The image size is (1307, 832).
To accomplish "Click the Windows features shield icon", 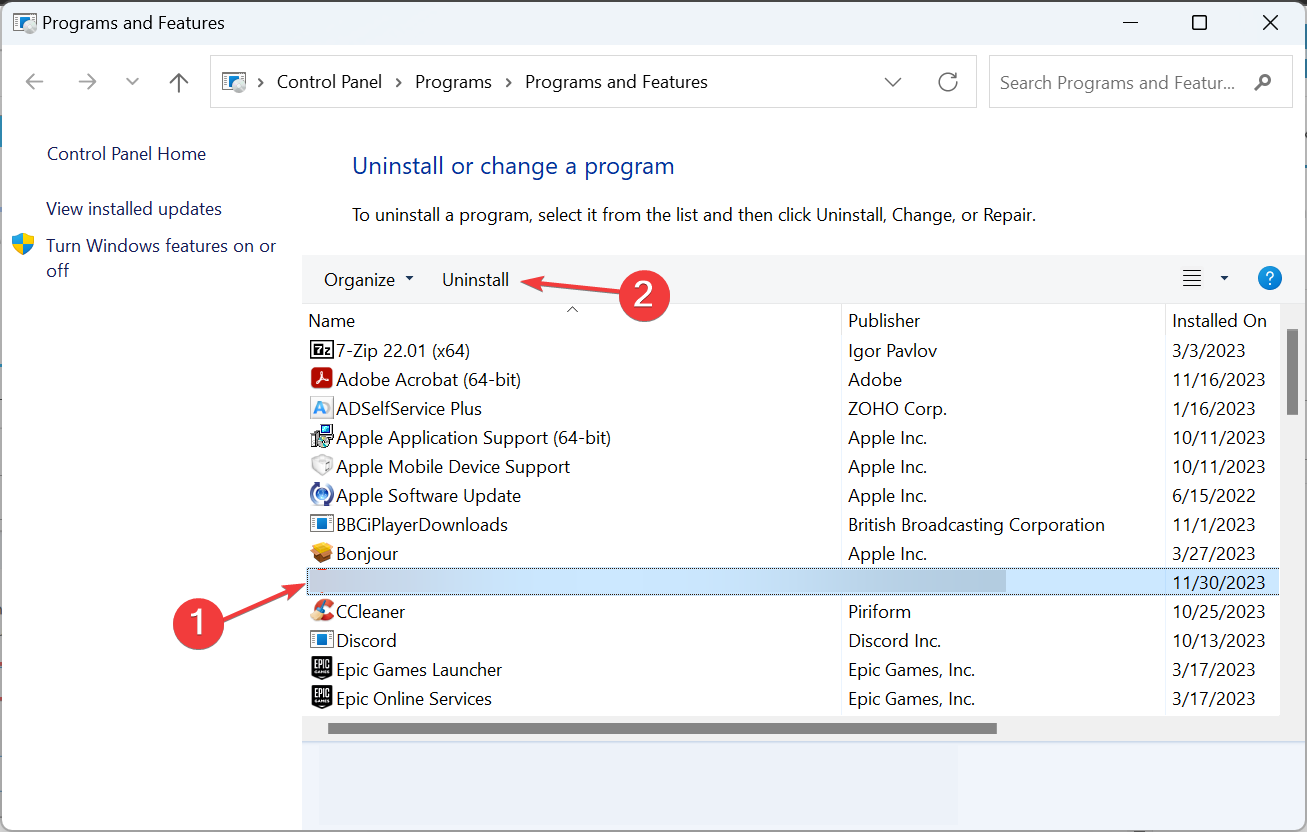I will coord(23,245).
